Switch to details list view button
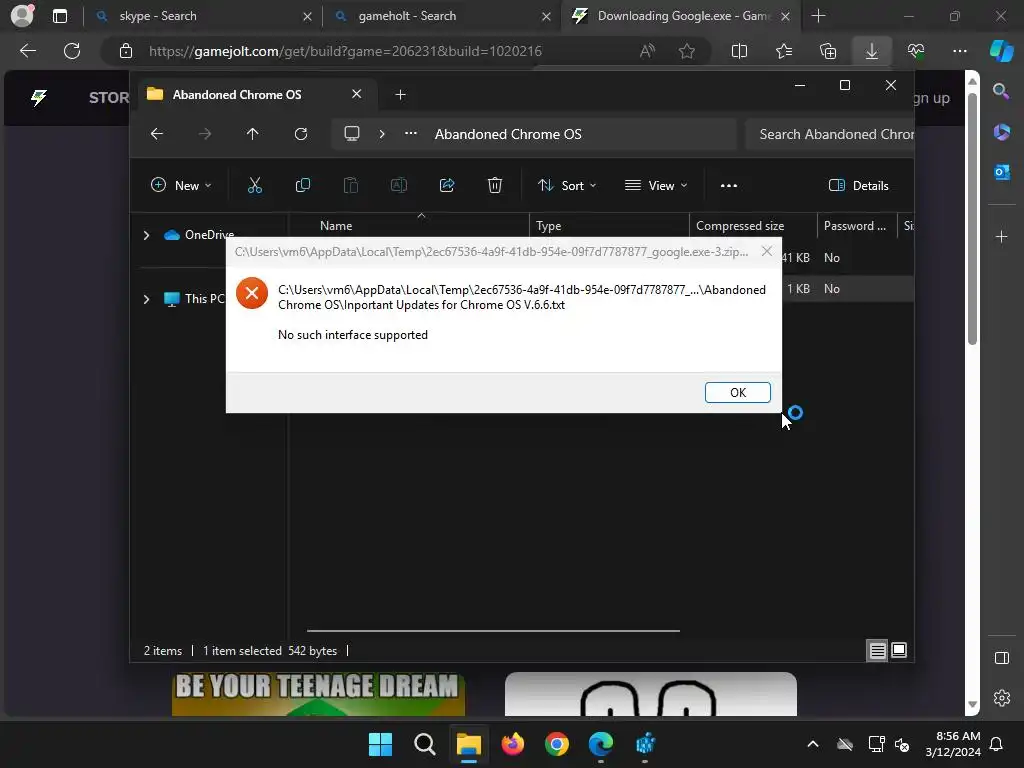1024x768 pixels. click(877, 650)
